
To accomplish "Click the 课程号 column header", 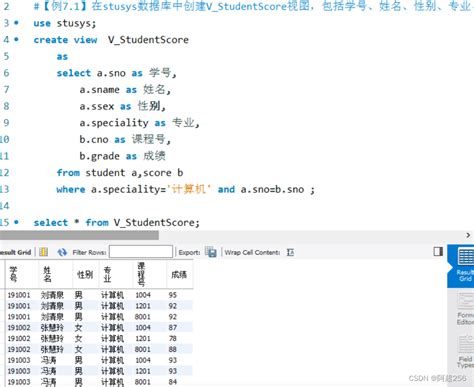I will pos(150,275).
